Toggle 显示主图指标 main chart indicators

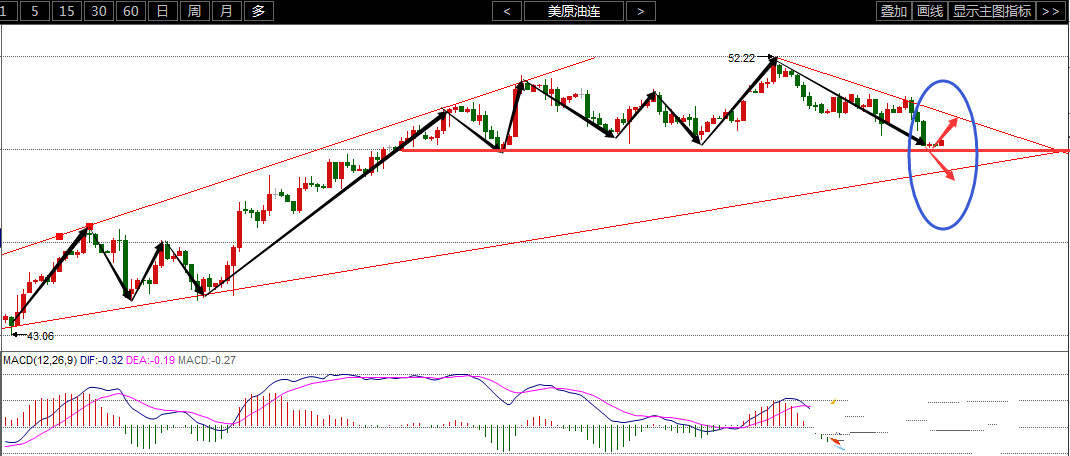[x=992, y=11]
